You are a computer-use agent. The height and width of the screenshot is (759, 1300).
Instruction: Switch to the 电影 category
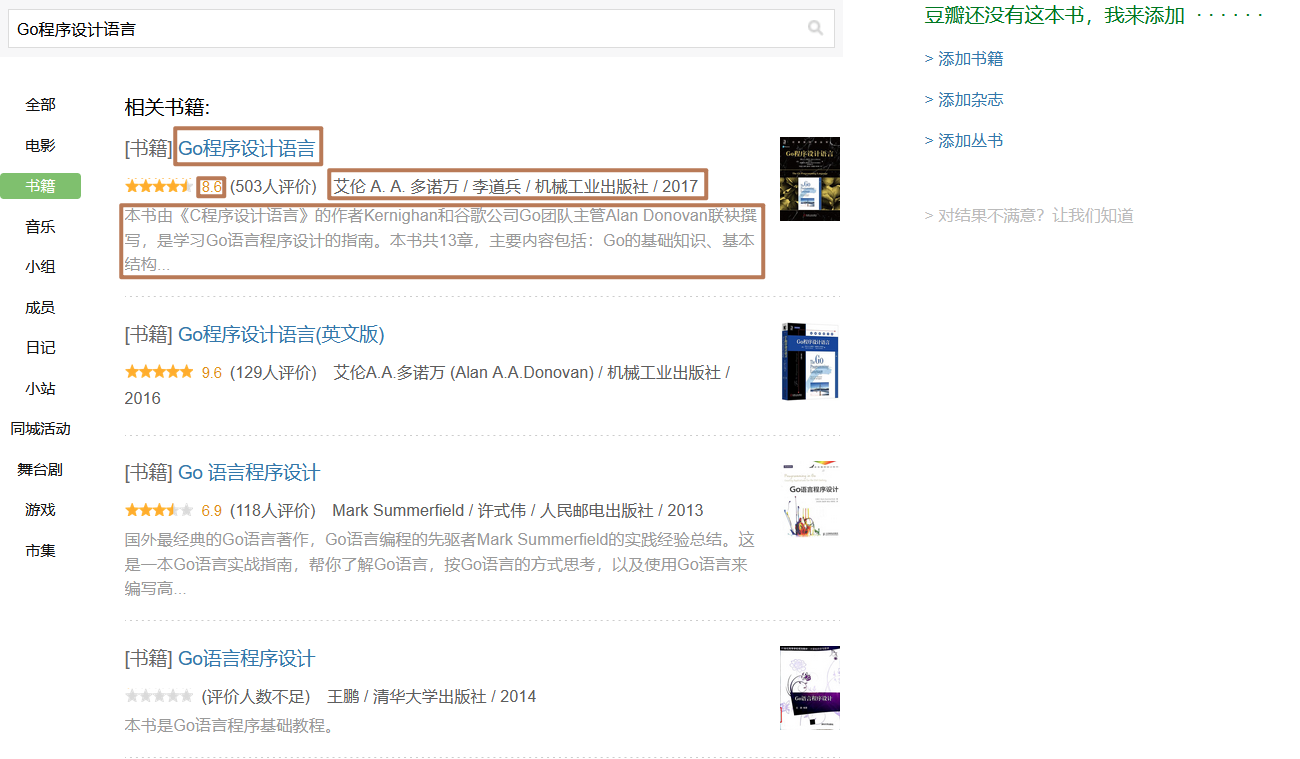[x=41, y=146]
